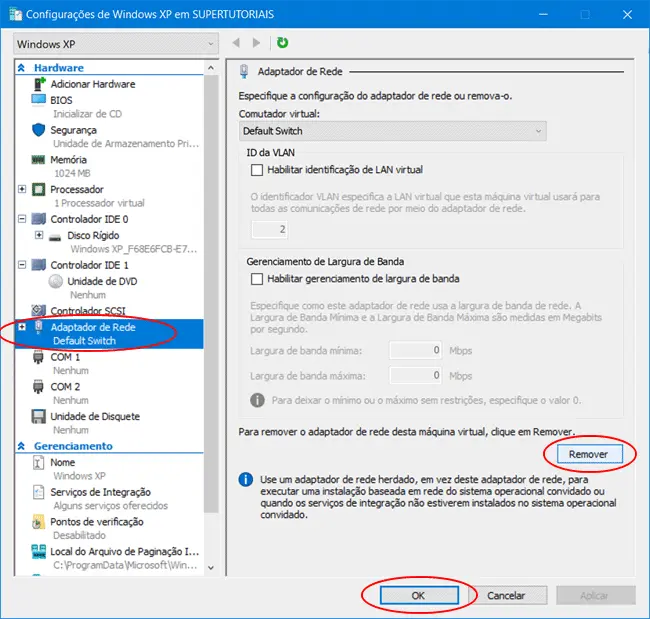The image size is (650, 619).
Task: Collapse the Hardware section header
Action: coord(22,68)
